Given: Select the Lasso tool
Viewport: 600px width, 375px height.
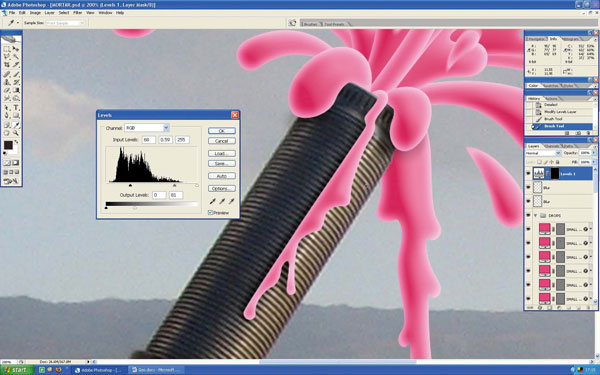Looking at the screenshot, I should tap(7, 57).
